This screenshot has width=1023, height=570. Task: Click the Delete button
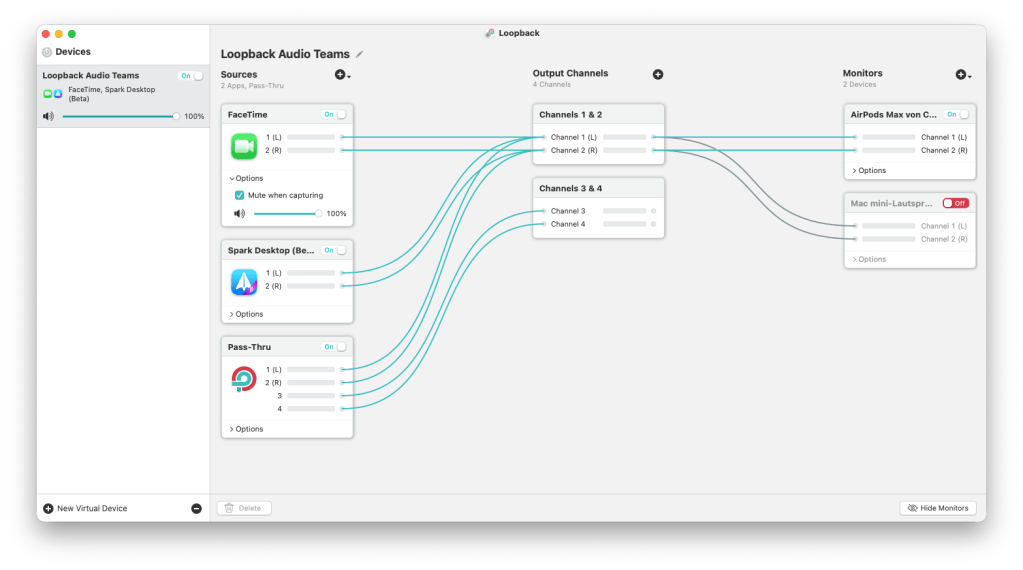(x=243, y=508)
